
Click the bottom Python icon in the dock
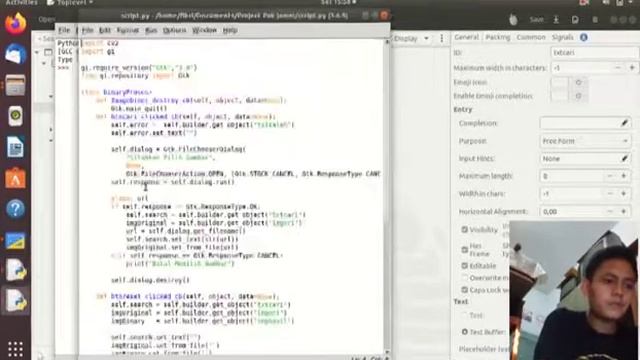click(15, 301)
